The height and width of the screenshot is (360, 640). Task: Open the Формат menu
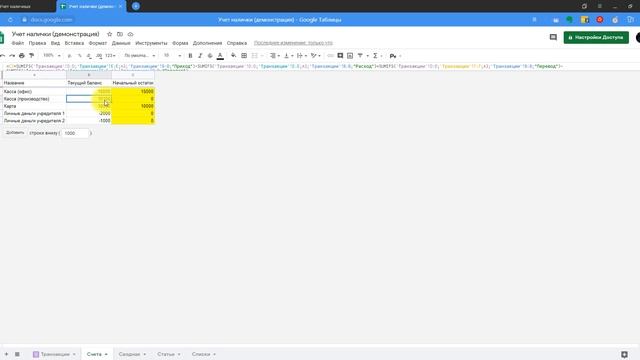[98, 43]
